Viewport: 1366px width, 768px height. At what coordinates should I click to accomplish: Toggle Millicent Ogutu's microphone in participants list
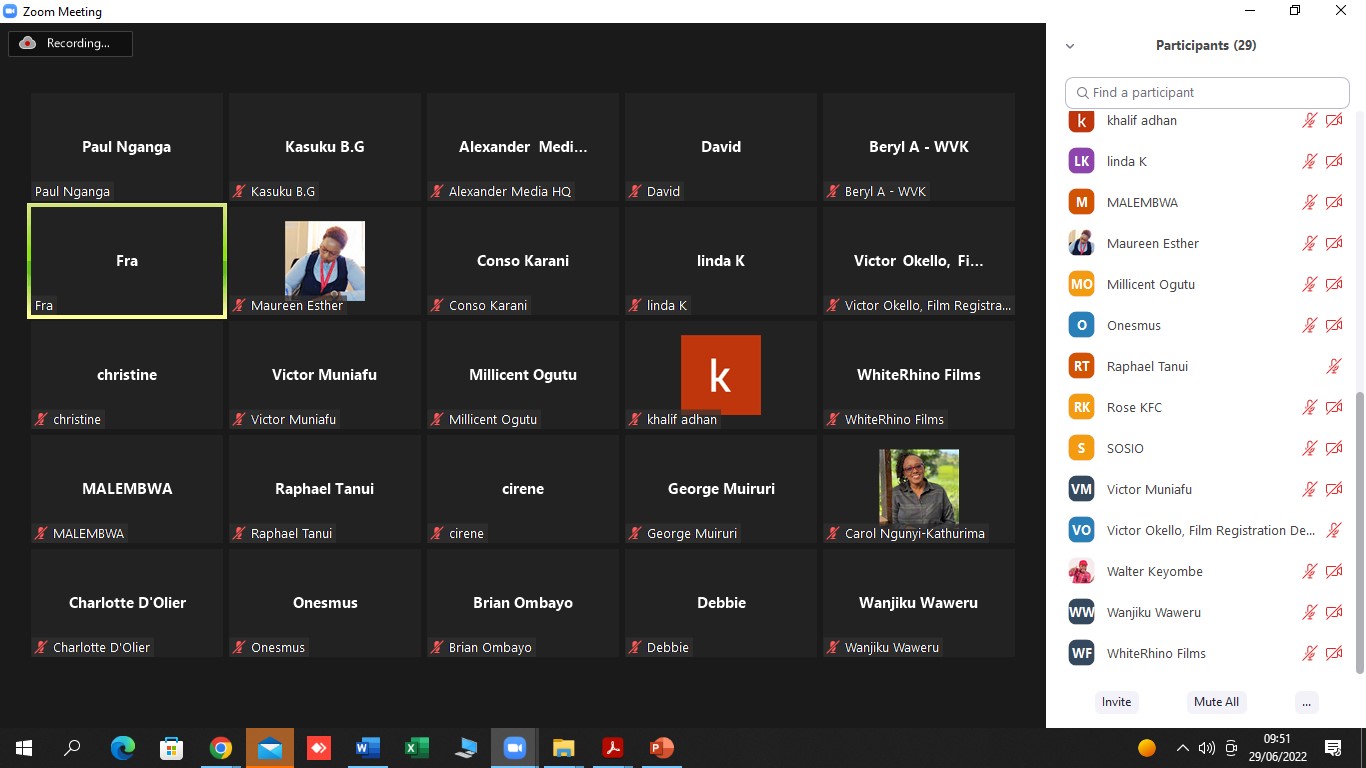pyautogui.click(x=1309, y=285)
